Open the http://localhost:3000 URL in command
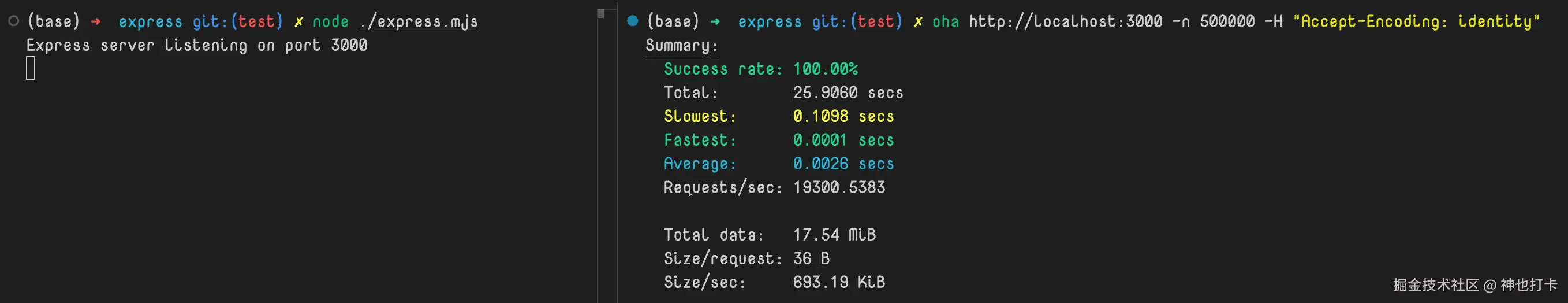The width and height of the screenshot is (1568, 303). 1065,22
